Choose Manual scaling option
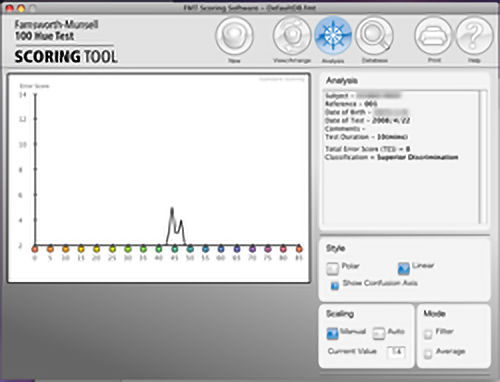The height and width of the screenshot is (382, 500). click(332, 333)
